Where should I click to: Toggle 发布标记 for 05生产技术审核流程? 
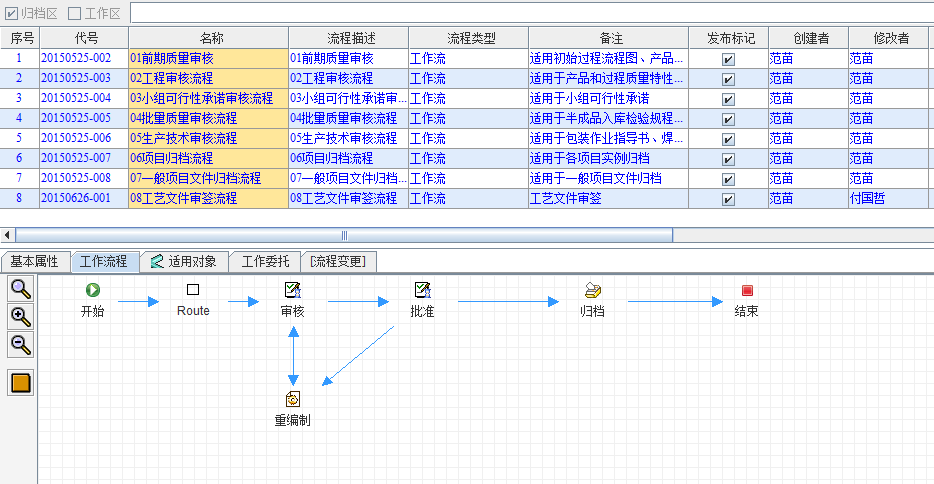click(728, 139)
